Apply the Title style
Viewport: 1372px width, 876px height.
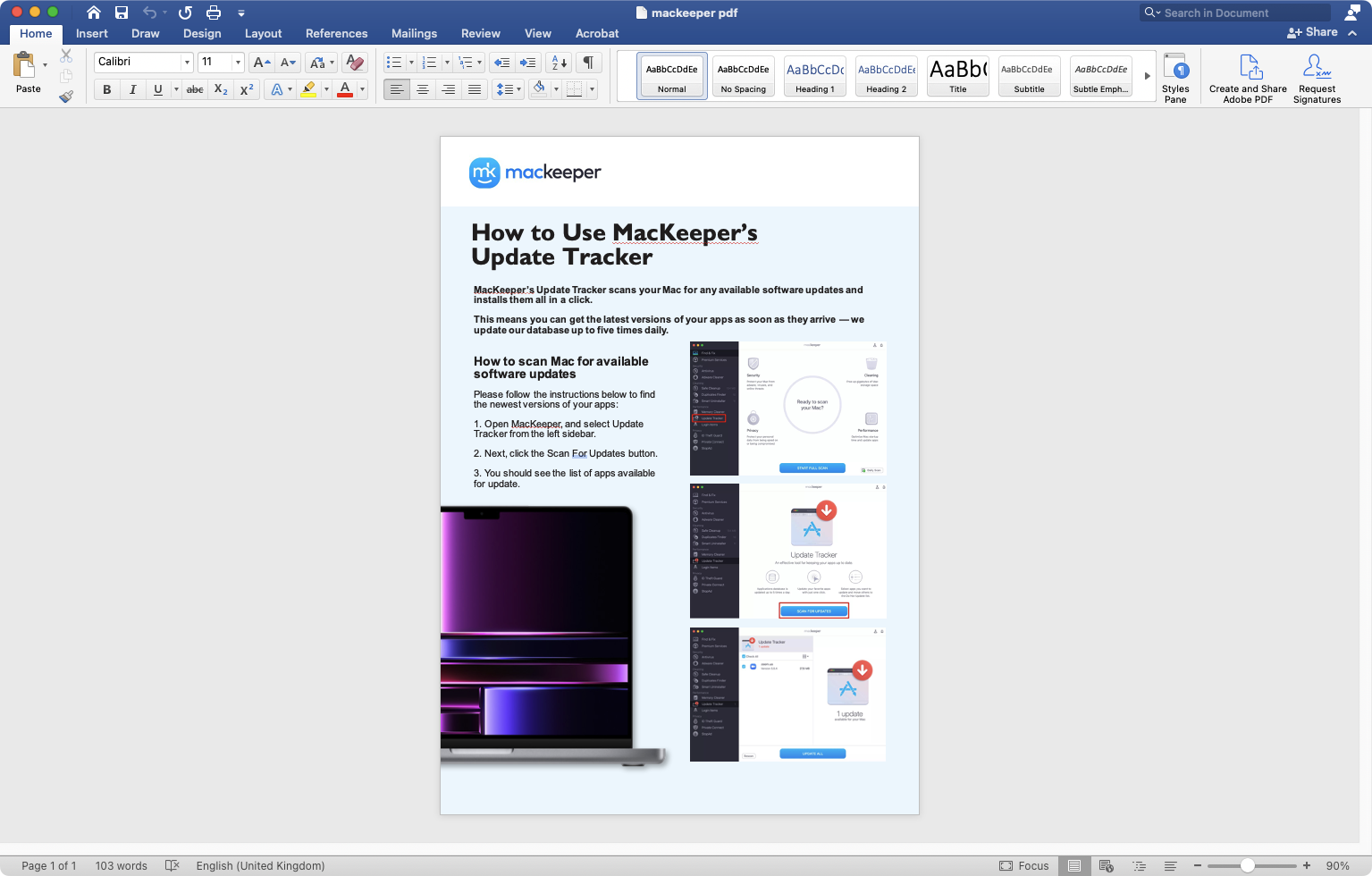tap(958, 75)
